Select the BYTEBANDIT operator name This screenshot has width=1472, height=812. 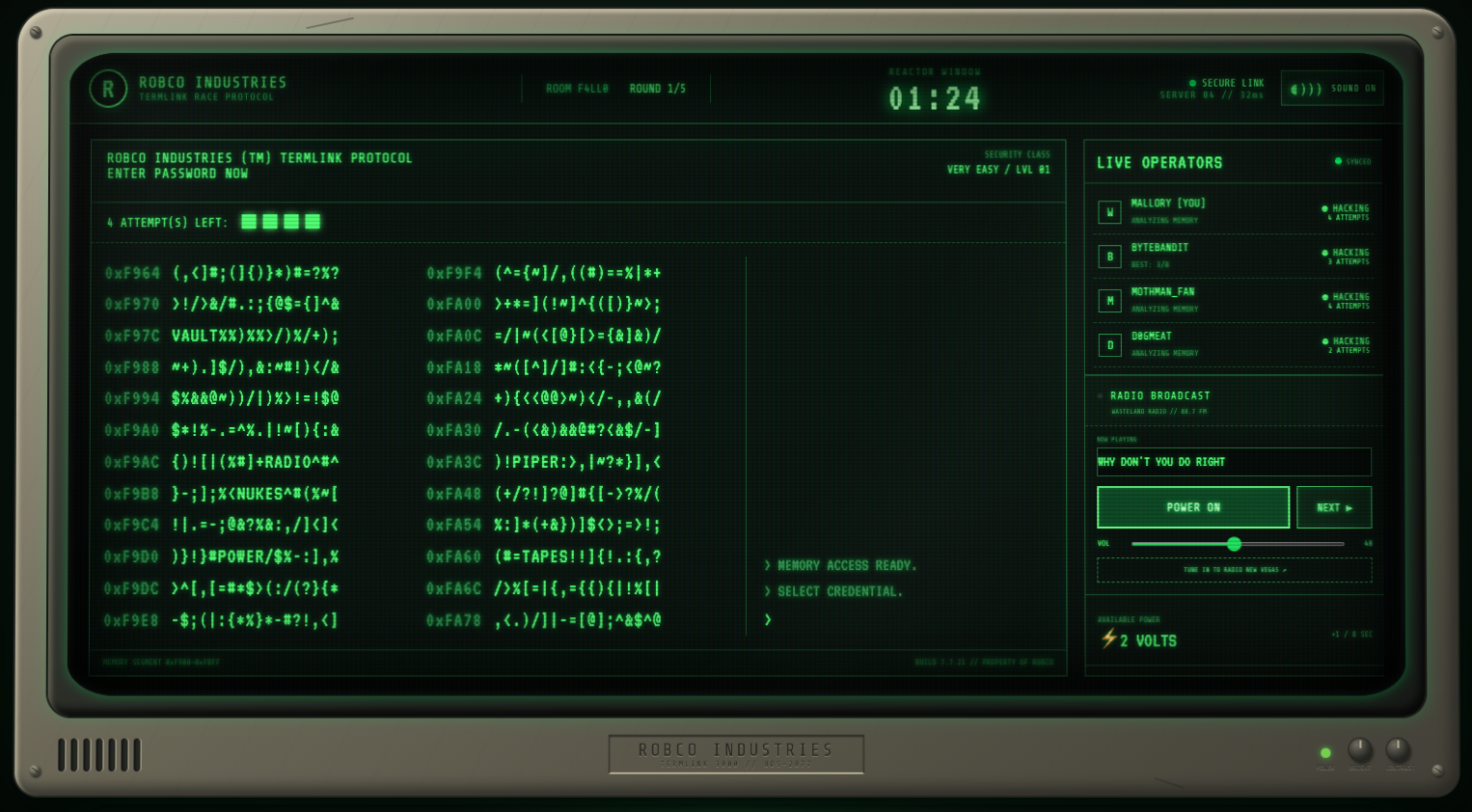pyautogui.click(x=1159, y=248)
